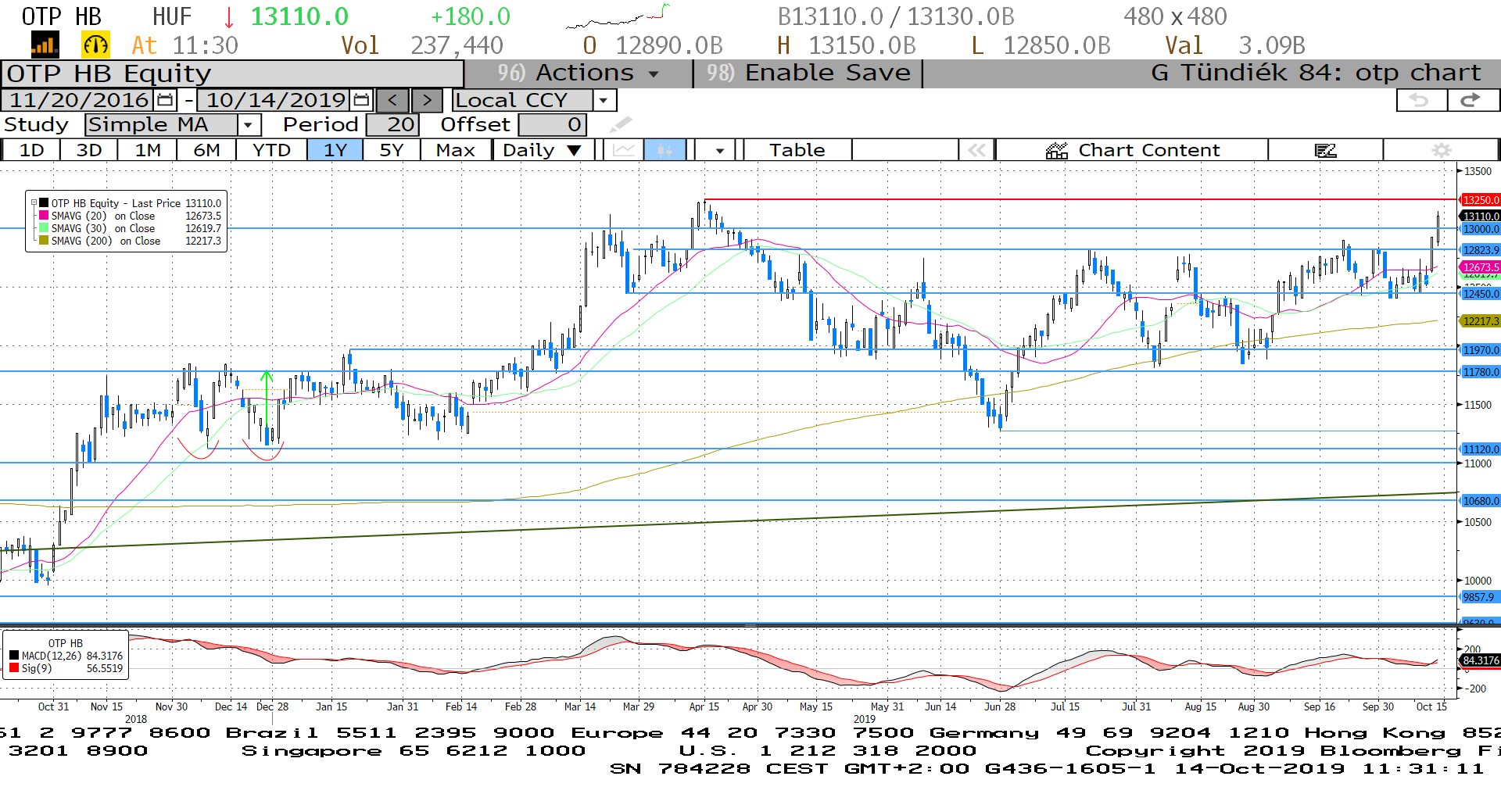Screen dimensions: 1501x812
Task: Click the 11780.0 blue level label
Action: pyautogui.click(x=1481, y=372)
